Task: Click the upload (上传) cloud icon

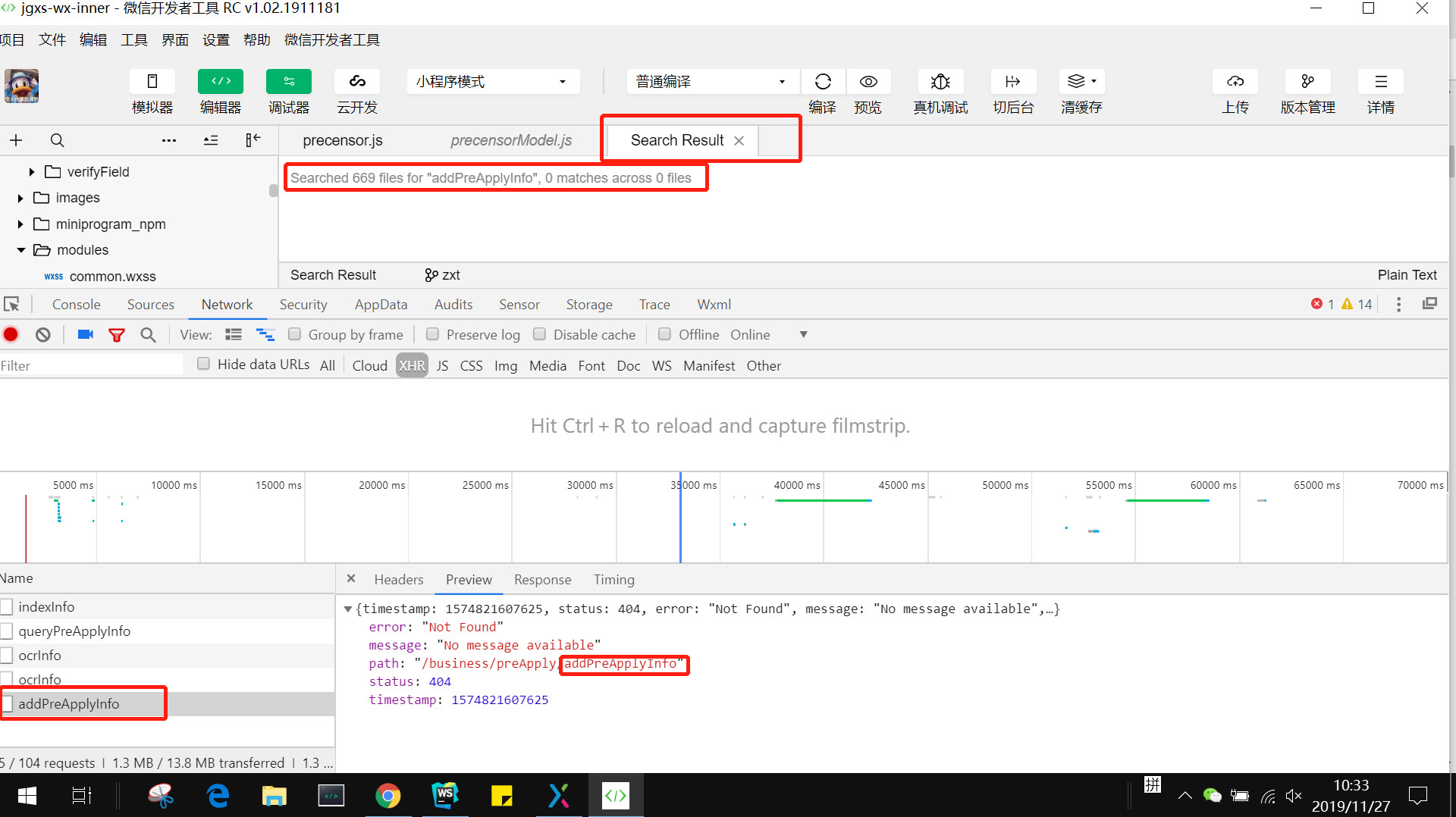Action: point(1235,82)
